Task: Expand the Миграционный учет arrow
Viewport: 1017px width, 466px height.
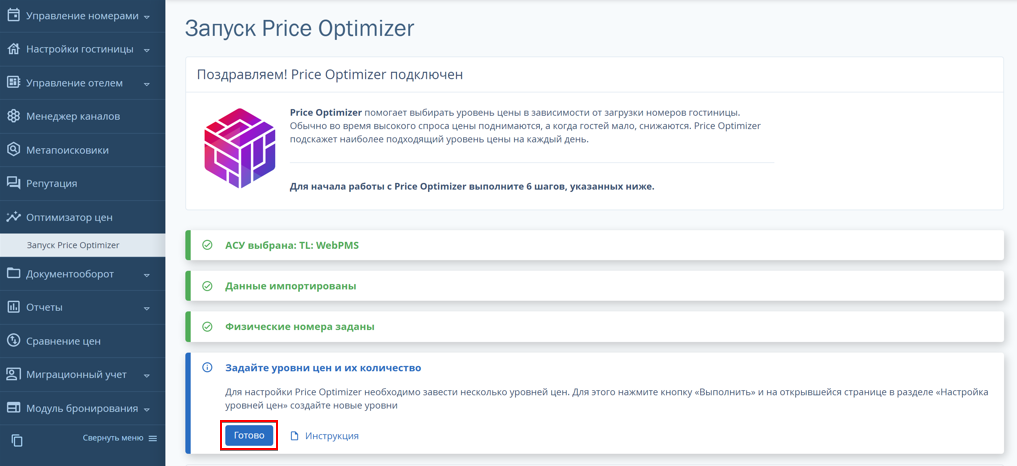Action: coord(147,375)
